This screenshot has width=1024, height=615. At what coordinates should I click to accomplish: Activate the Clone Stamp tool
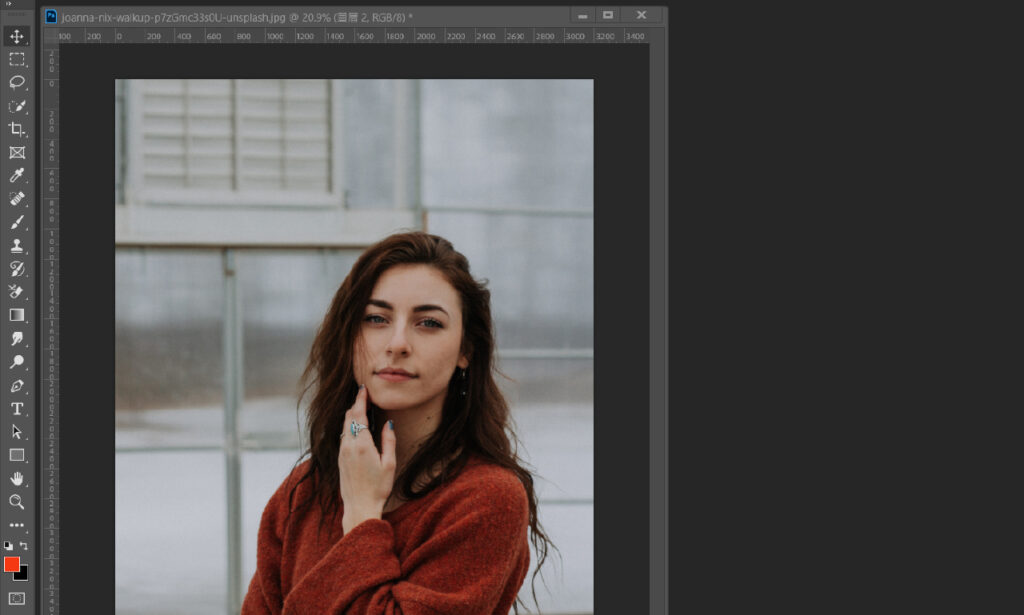[x=17, y=245]
